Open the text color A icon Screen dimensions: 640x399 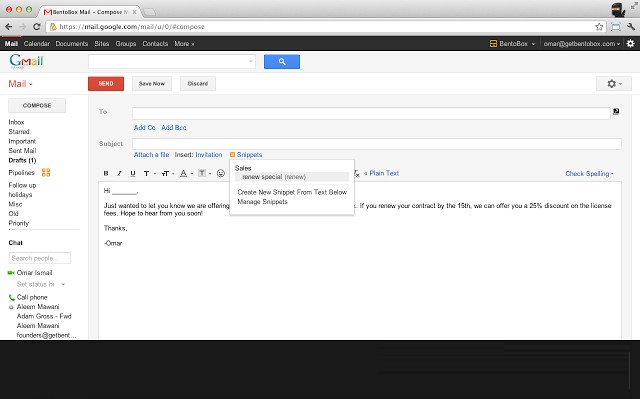point(183,173)
